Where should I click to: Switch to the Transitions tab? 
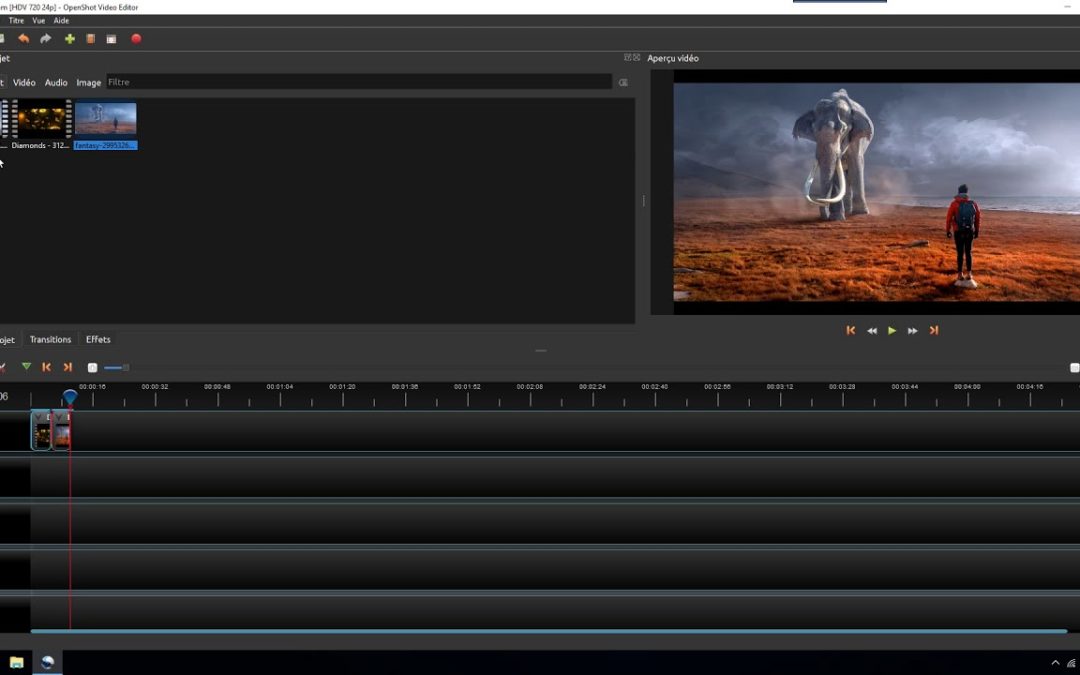point(50,339)
